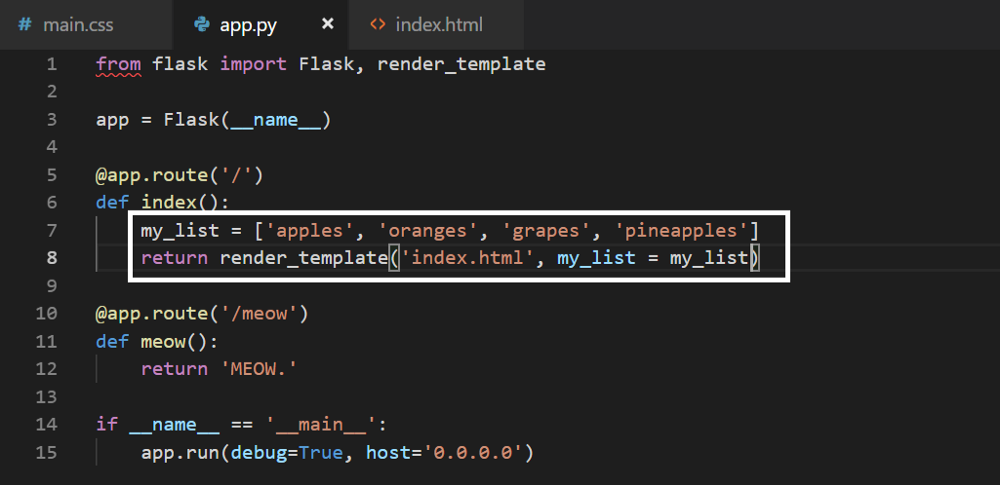This screenshot has width=1000, height=485.
Task: Click line number 1 in the gutter
Action: click(x=51, y=65)
